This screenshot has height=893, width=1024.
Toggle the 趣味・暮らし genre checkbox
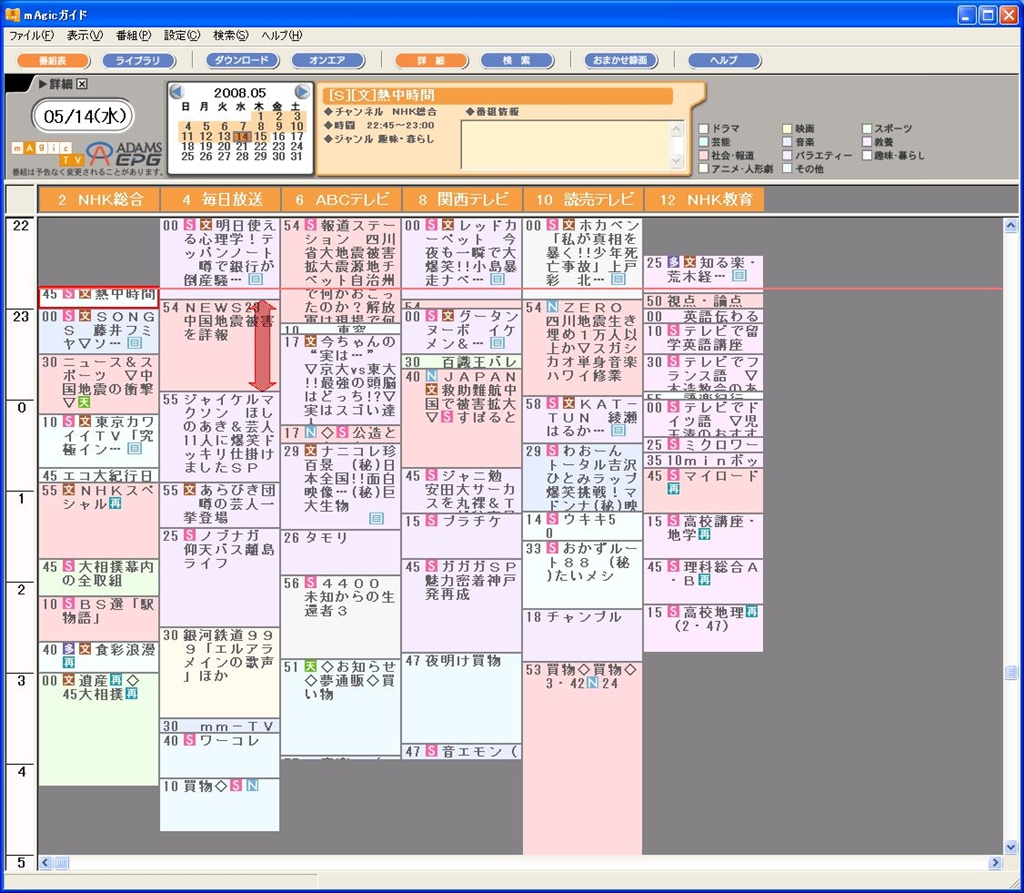(867, 155)
